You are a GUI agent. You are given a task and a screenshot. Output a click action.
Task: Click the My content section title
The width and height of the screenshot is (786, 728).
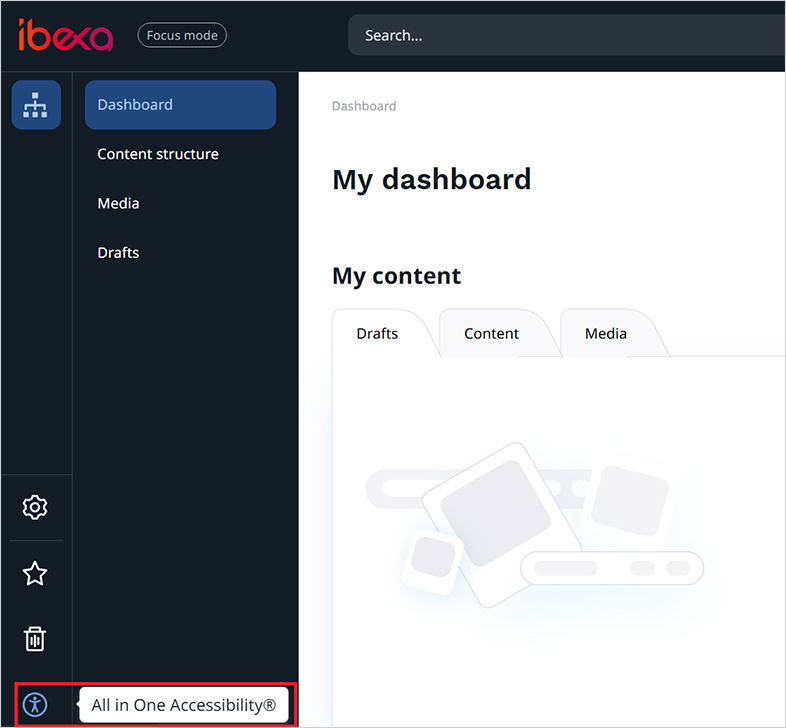click(396, 276)
